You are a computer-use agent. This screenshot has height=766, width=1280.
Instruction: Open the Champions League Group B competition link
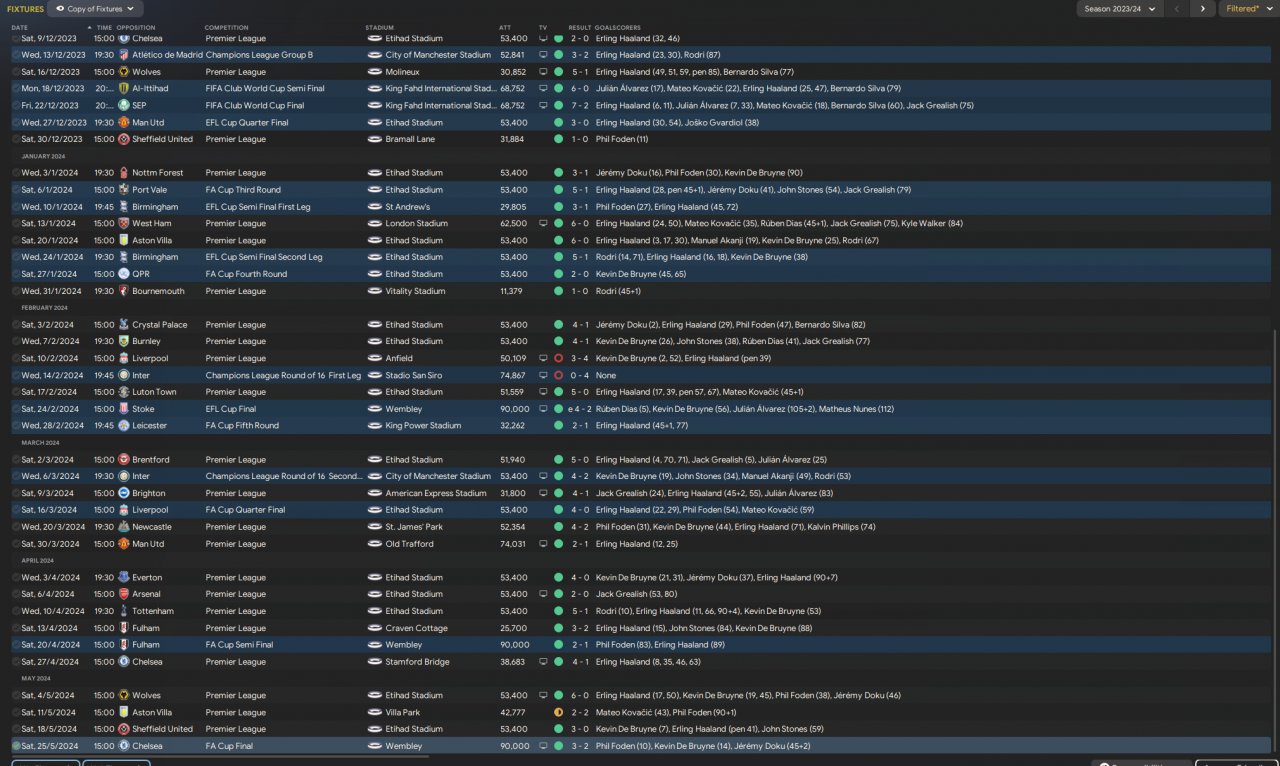coord(259,55)
